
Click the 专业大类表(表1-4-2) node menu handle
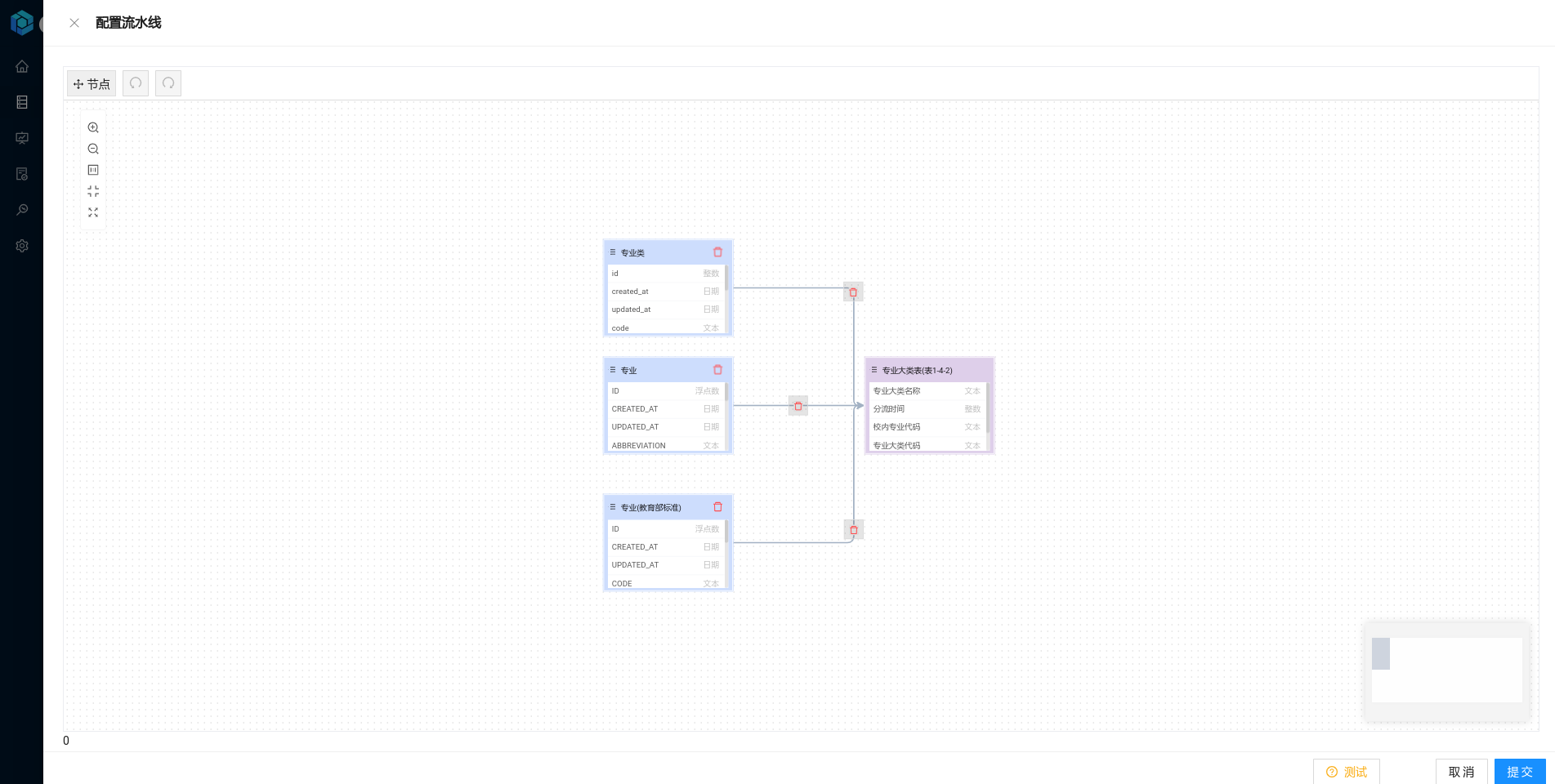coord(874,370)
